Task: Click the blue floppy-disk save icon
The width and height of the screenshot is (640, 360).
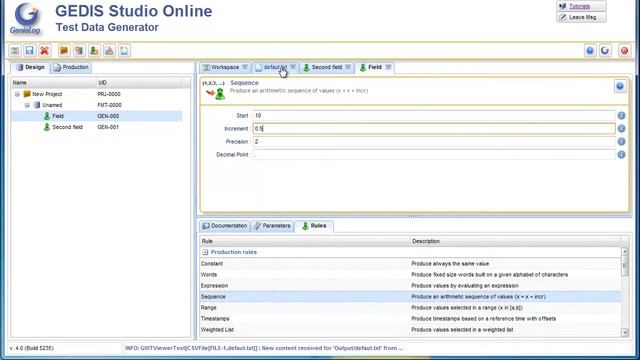Action: click(x=29, y=51)
